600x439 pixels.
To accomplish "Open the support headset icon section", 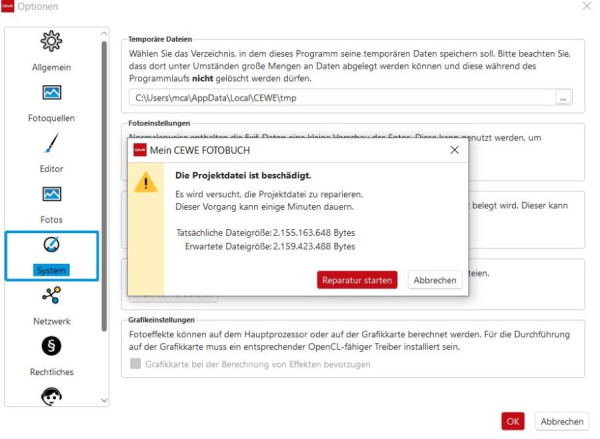I will tap(51, 397).
